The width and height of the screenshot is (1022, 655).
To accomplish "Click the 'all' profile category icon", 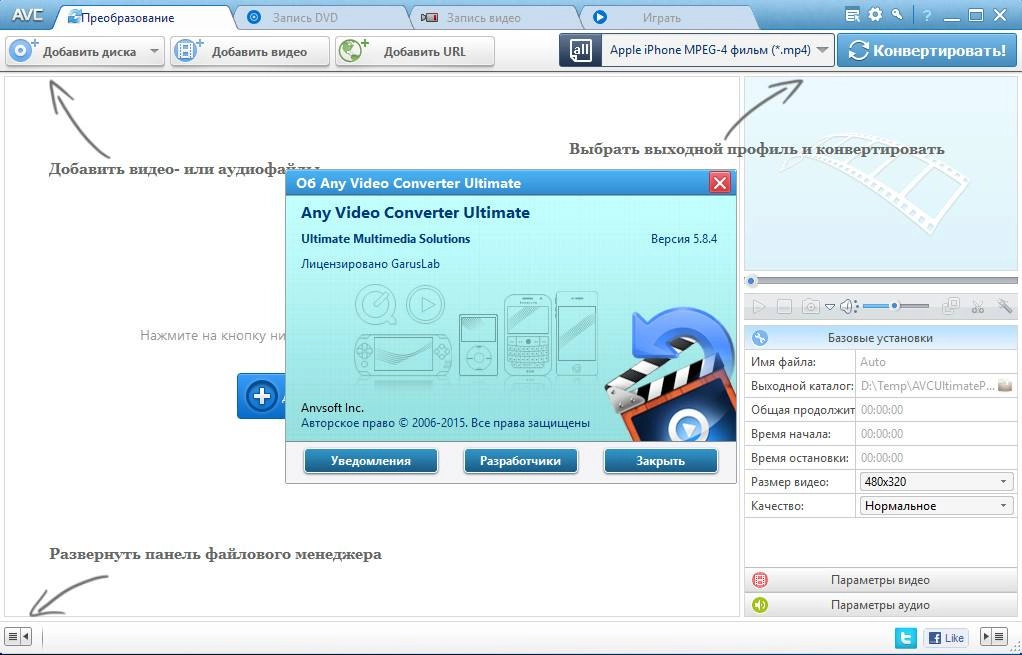I will tap(581, 50).
